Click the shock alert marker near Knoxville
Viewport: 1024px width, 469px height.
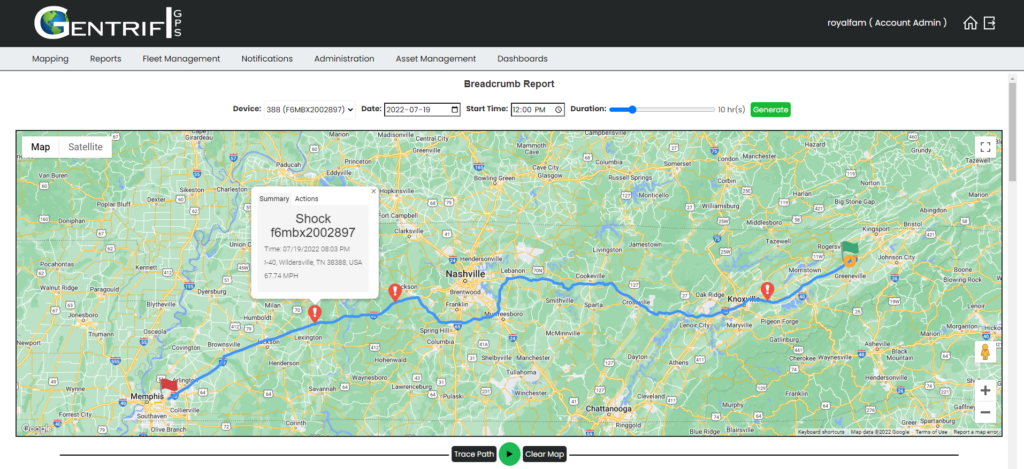coord(768,291)
